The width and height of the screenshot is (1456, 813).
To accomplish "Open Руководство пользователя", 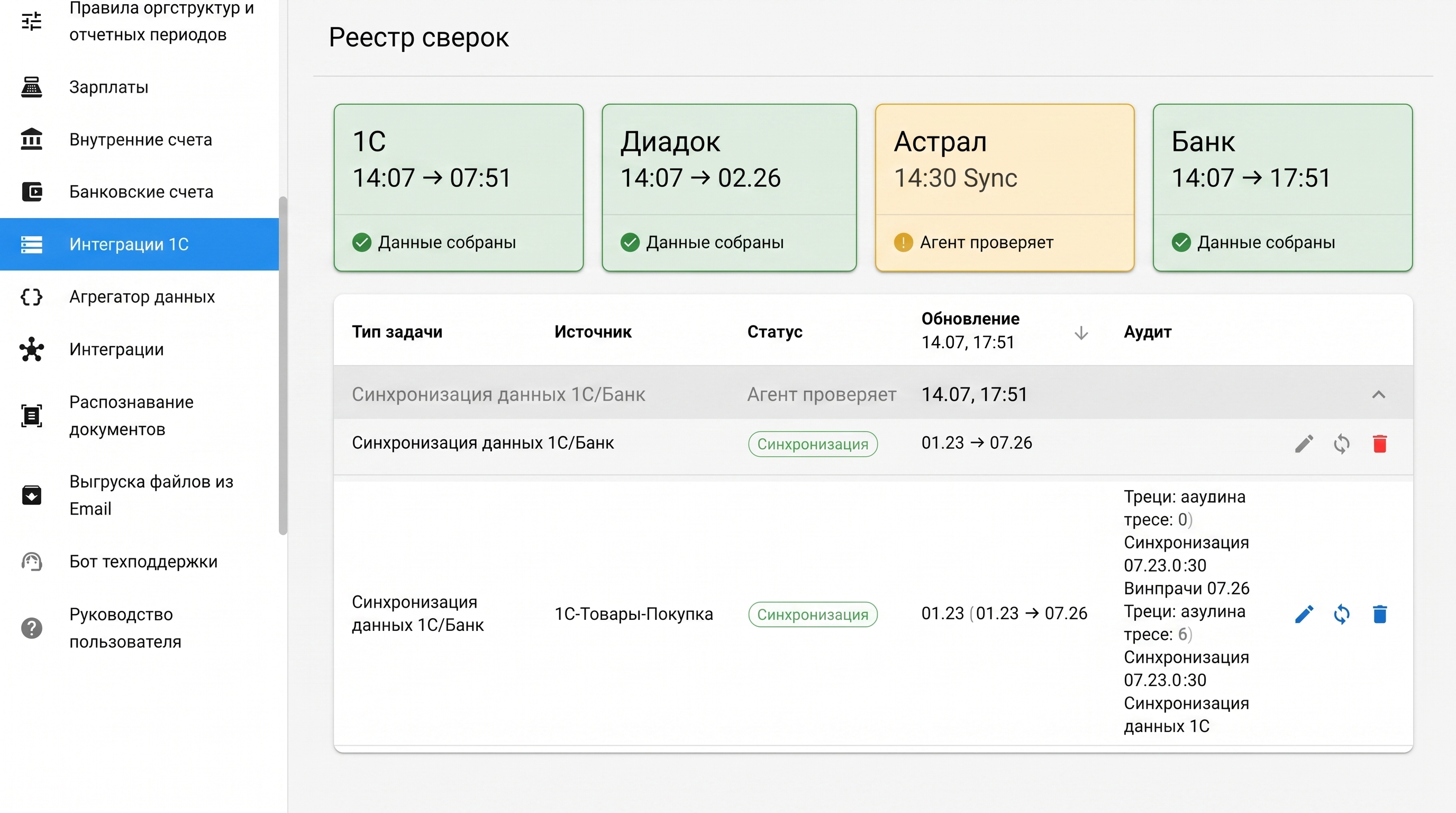I will point(140,628).
